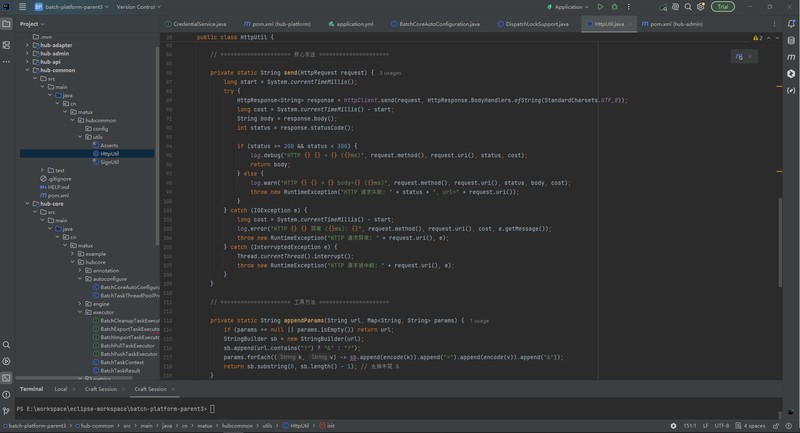Open more run actions menu
Screen dimensions: 800x433
tap(629, 7)
